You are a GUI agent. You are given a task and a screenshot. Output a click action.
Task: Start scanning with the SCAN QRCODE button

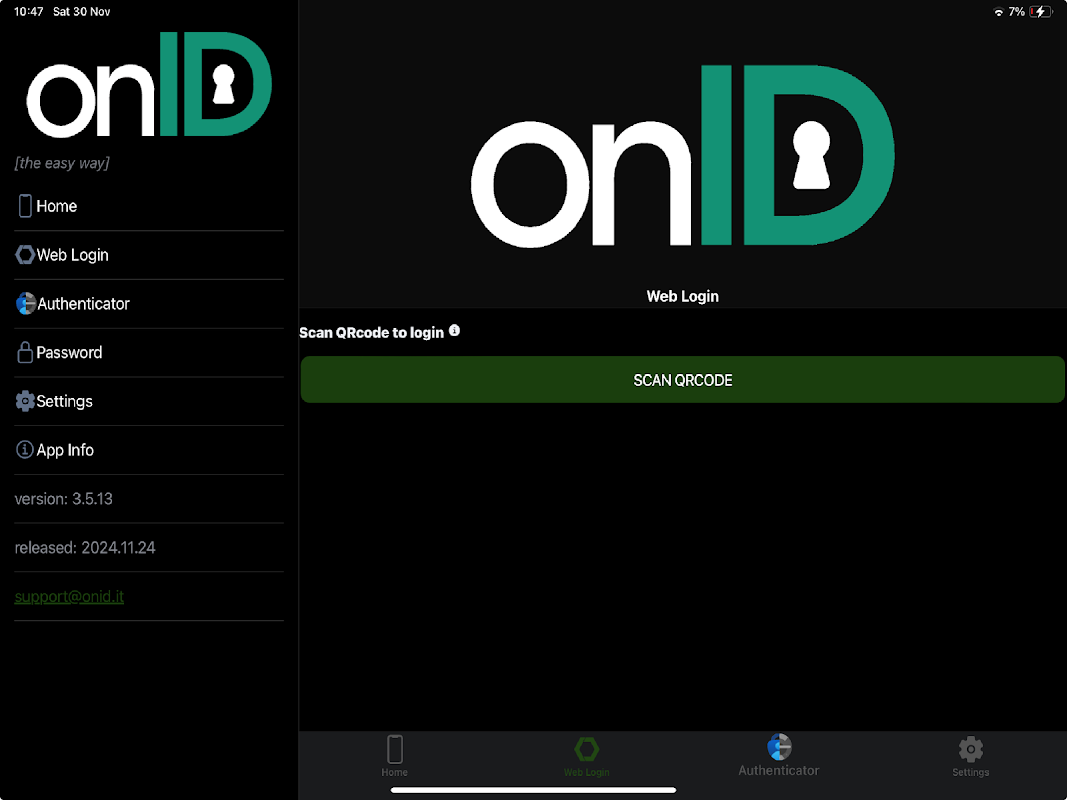point(683,380)
